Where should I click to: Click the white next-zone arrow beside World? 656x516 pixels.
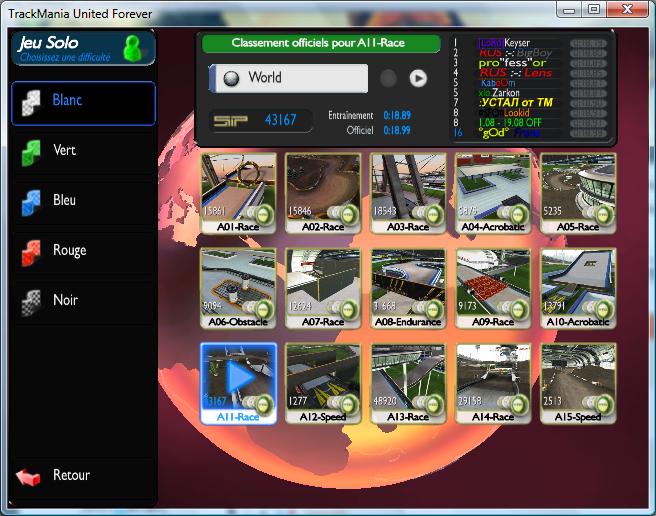click(x=418, y=78)
